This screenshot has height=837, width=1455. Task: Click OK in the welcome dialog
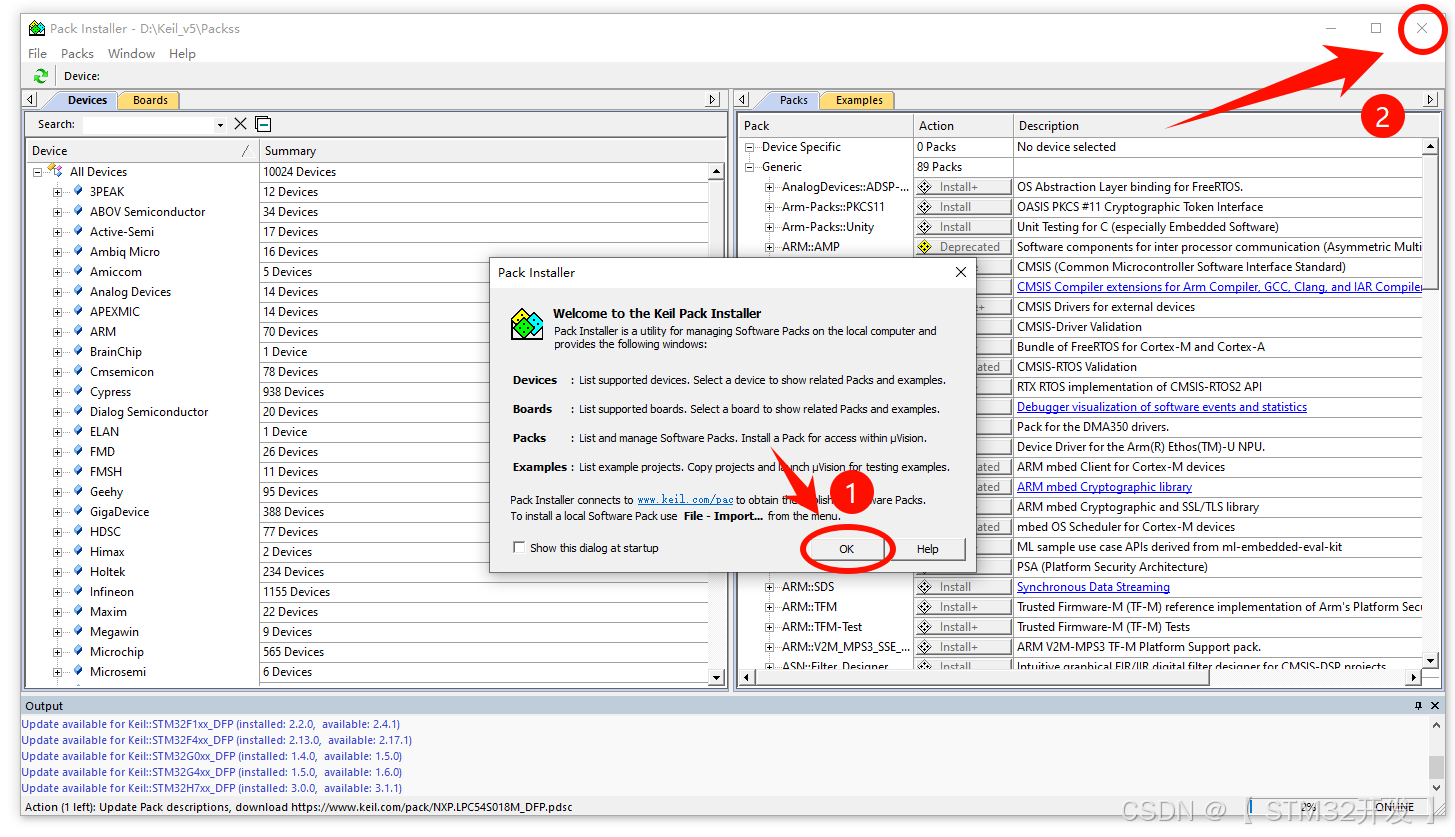(846, 549)
